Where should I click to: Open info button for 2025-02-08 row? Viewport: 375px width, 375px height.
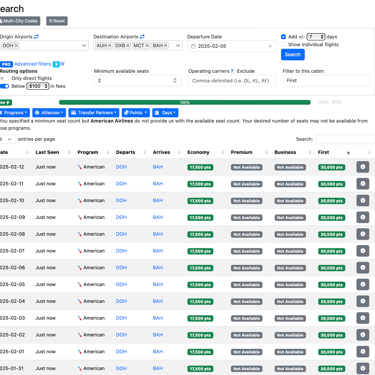363,234
